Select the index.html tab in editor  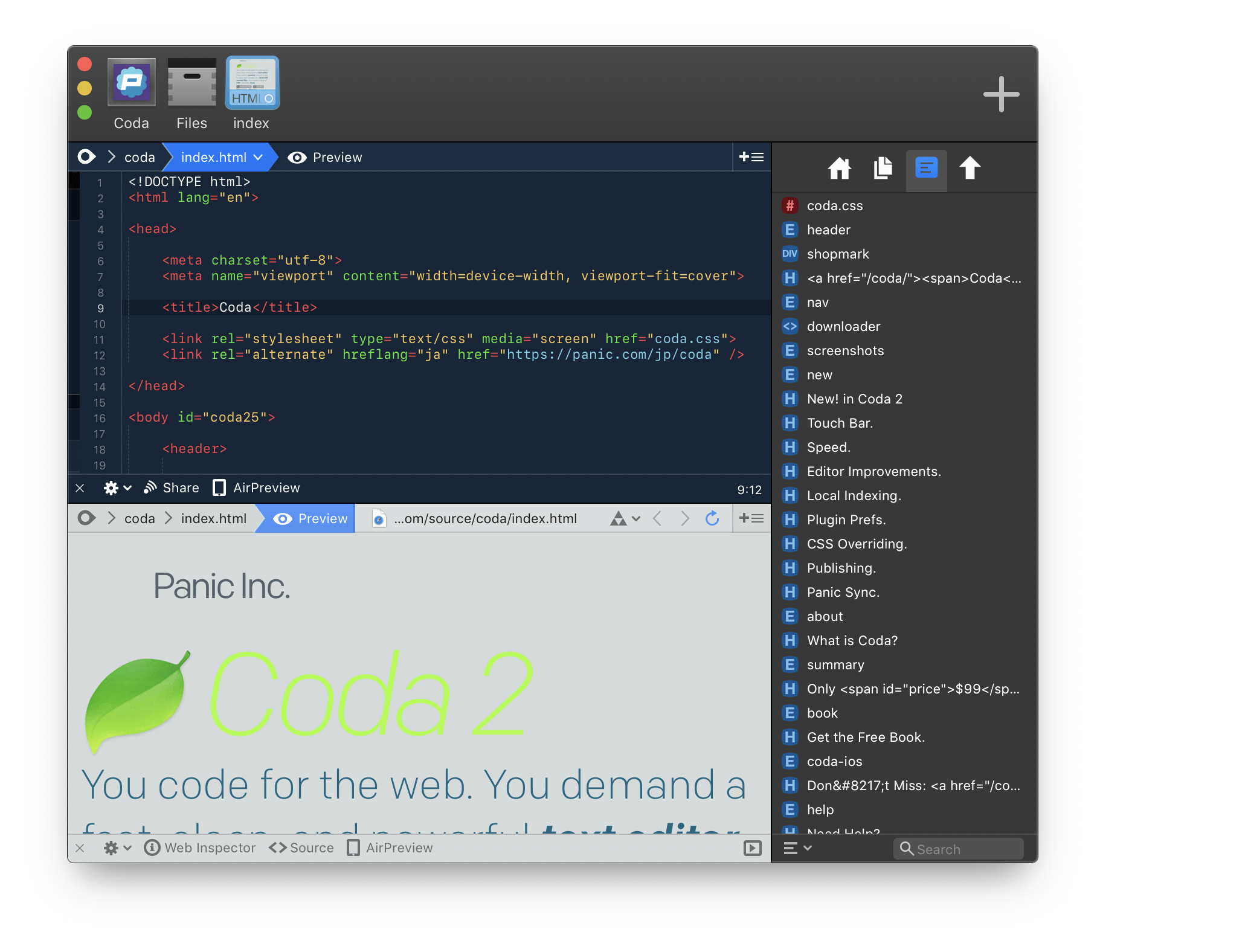point(215,157)
